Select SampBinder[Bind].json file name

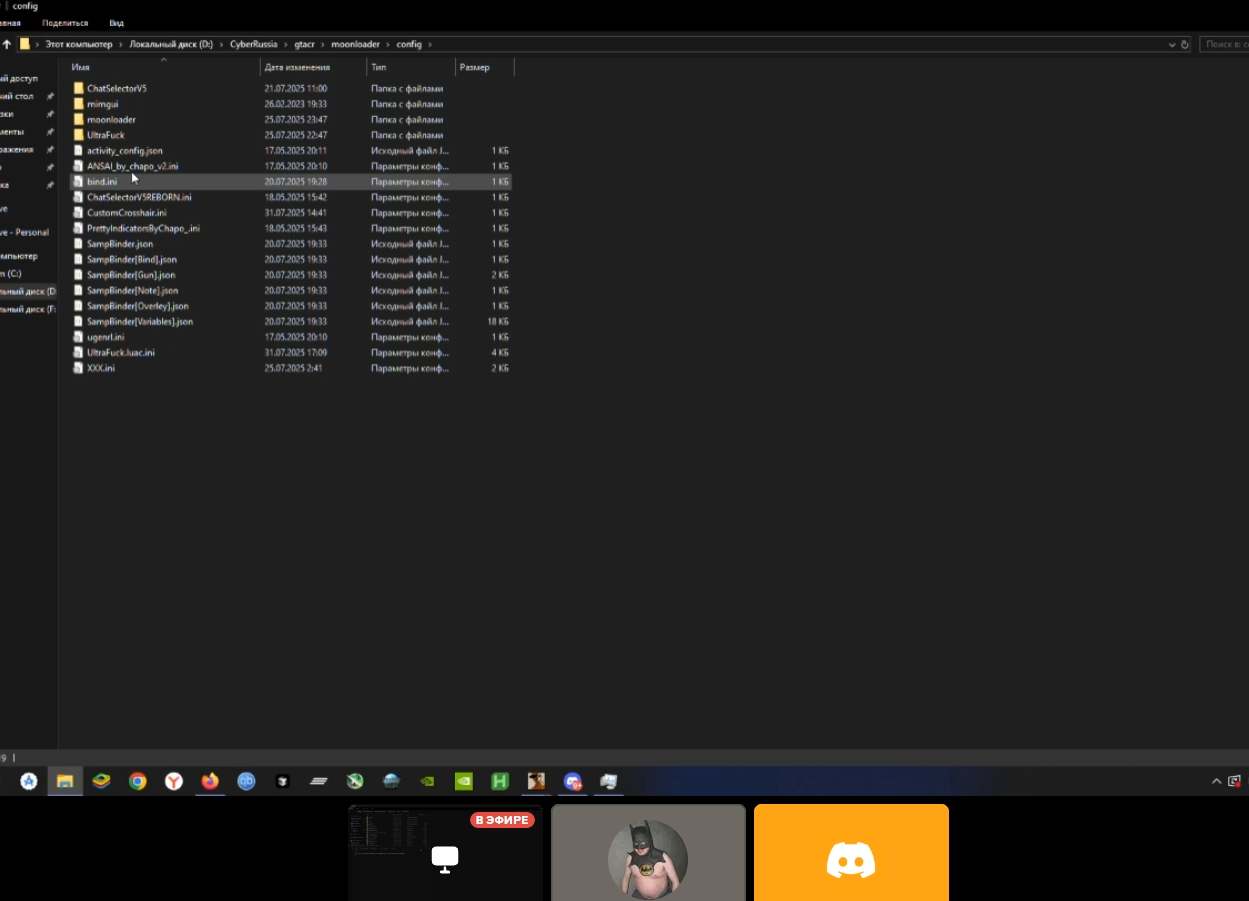pos(132,259)
